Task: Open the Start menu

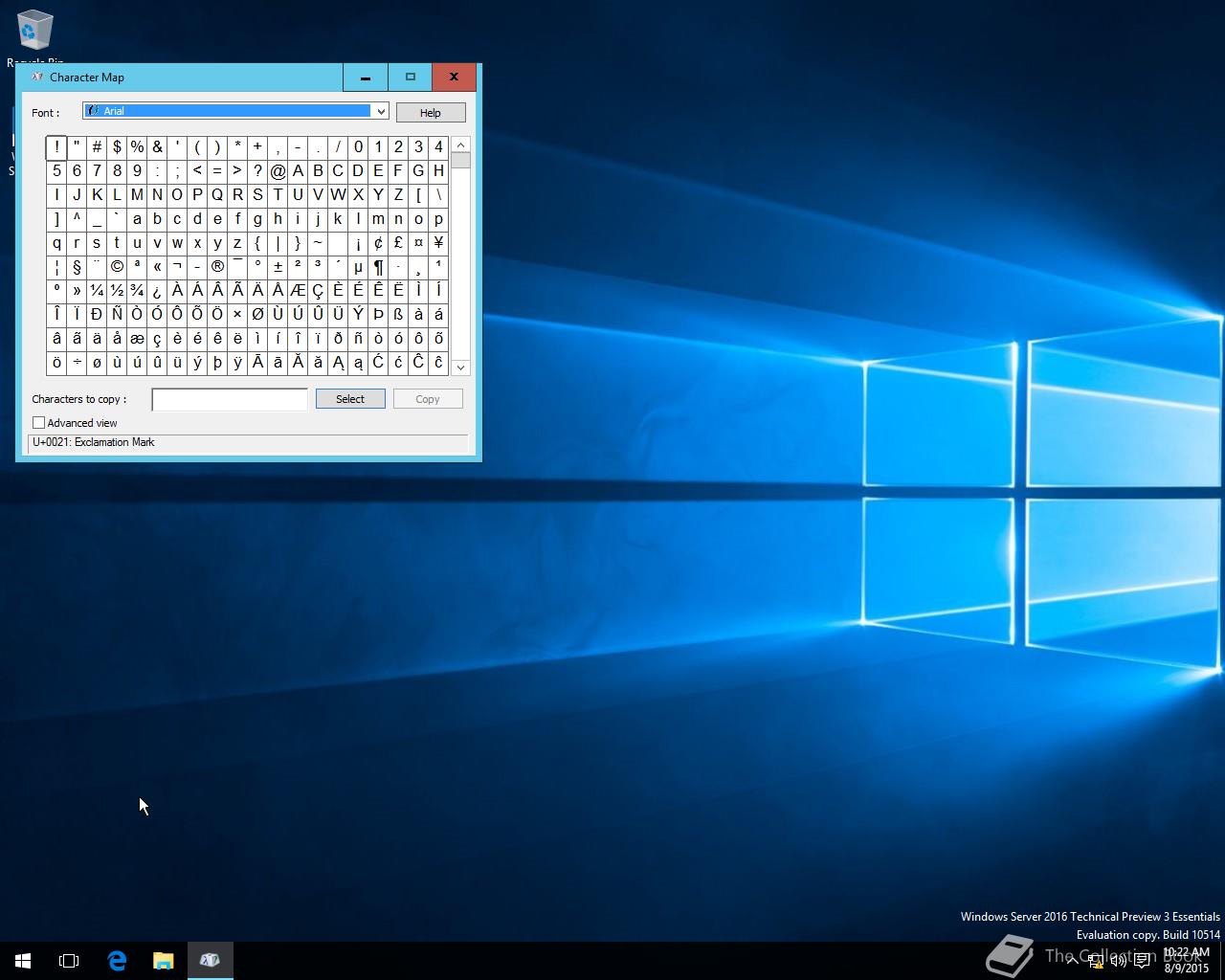Action: click(x=23, y=960)
